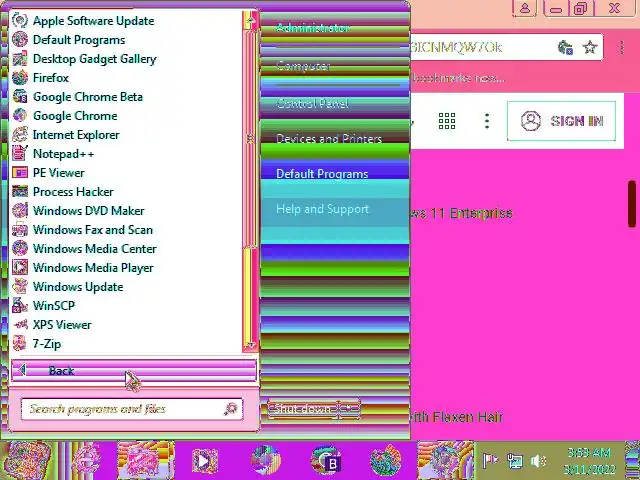Bookmark this page with the star icon in Chrome
640x480 pixels.
(589, 47)
